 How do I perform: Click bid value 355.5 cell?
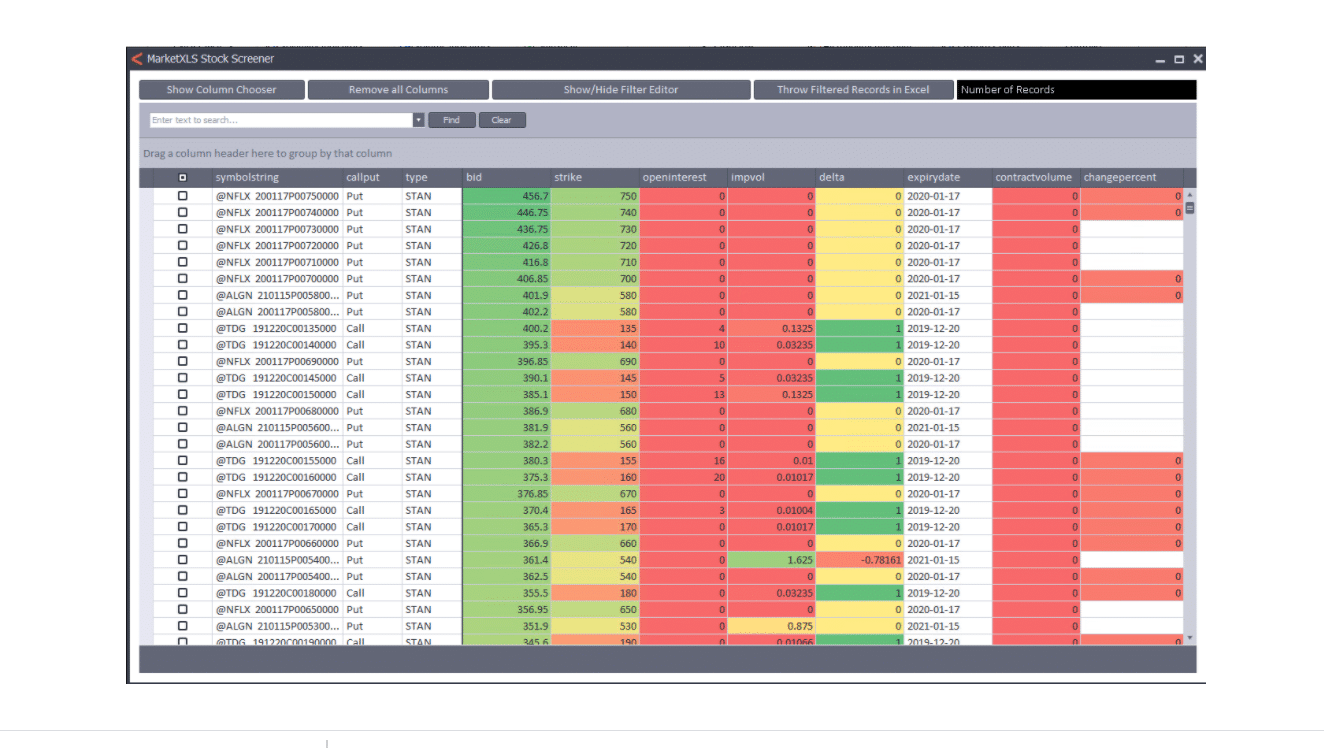pos(507,593)
